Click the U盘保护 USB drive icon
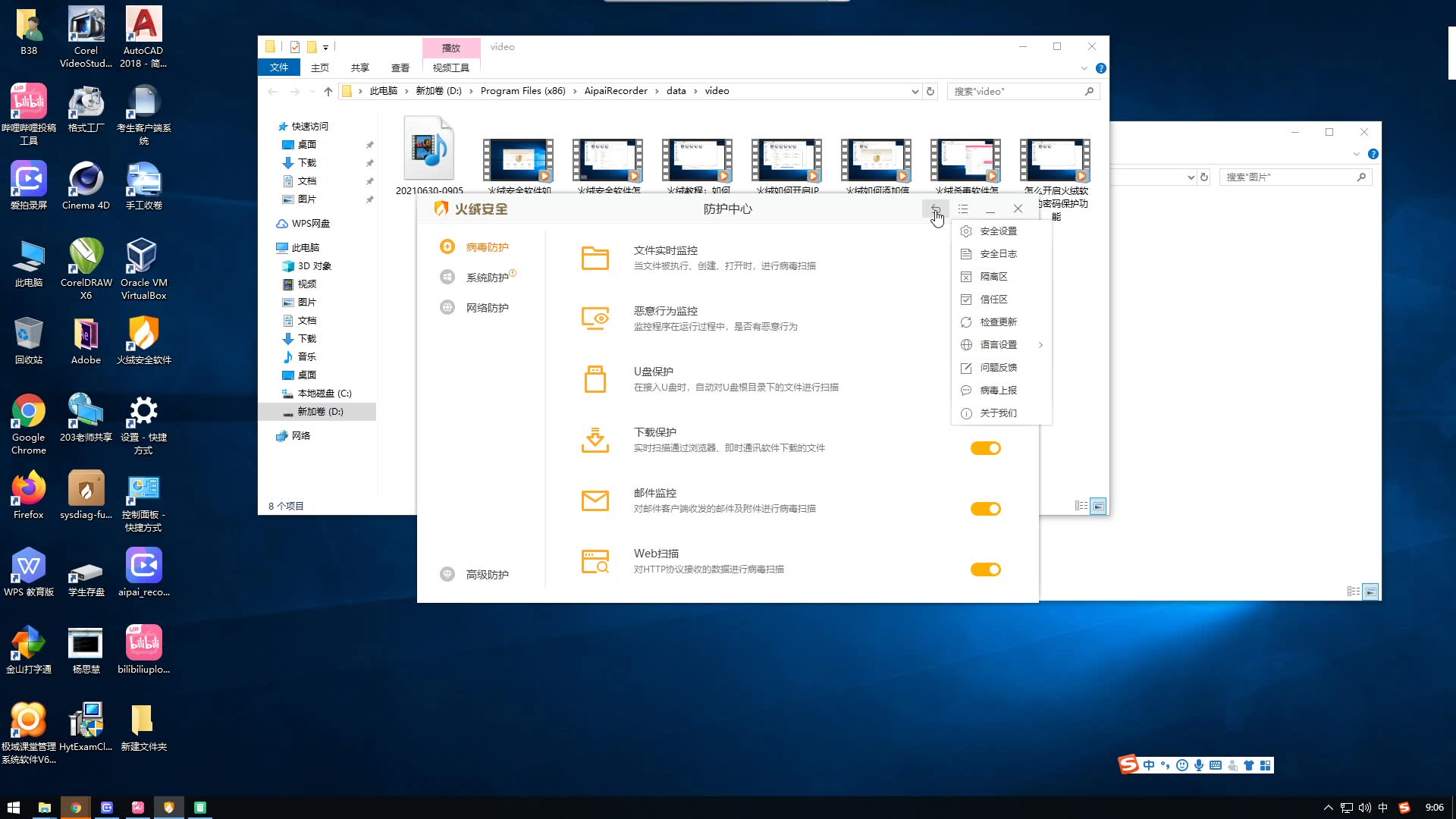The width and height of the screenshot is (1456, 819). pos(595,379)
